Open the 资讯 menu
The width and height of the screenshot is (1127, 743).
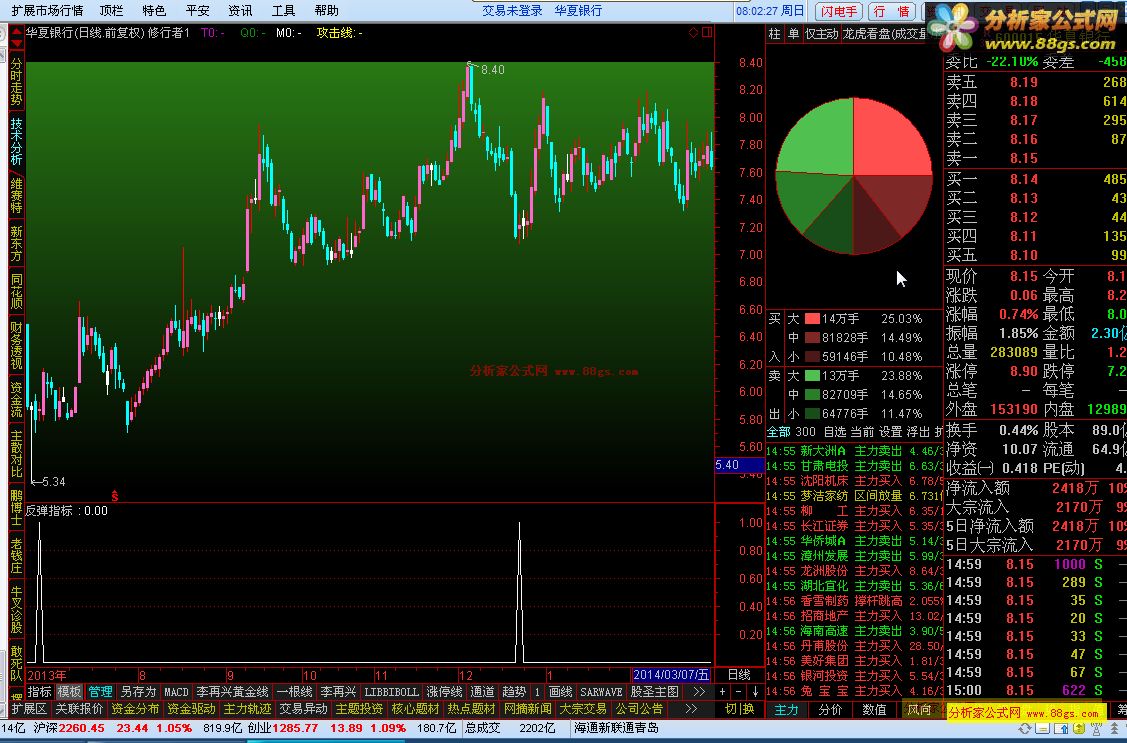click(x=240, y=11)
